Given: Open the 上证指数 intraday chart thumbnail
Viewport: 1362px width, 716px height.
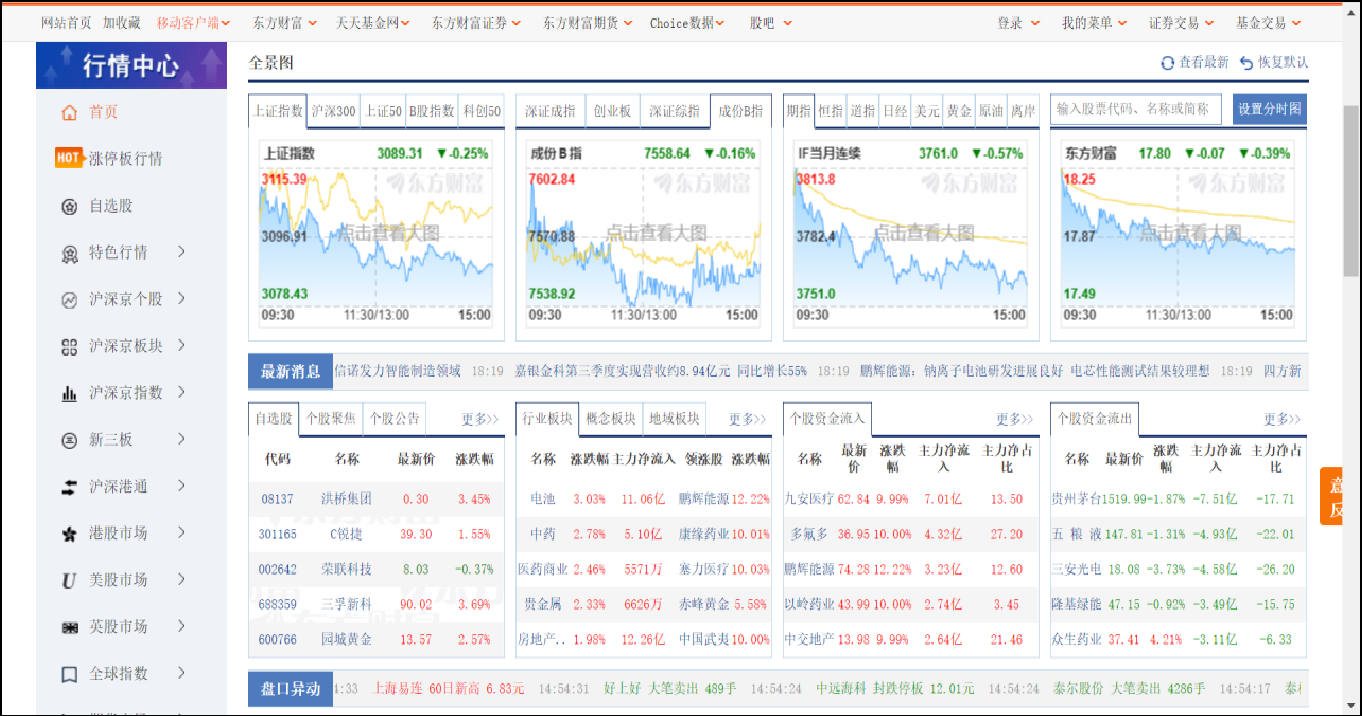Looking at the screenshot, I should tap(377, 233).
